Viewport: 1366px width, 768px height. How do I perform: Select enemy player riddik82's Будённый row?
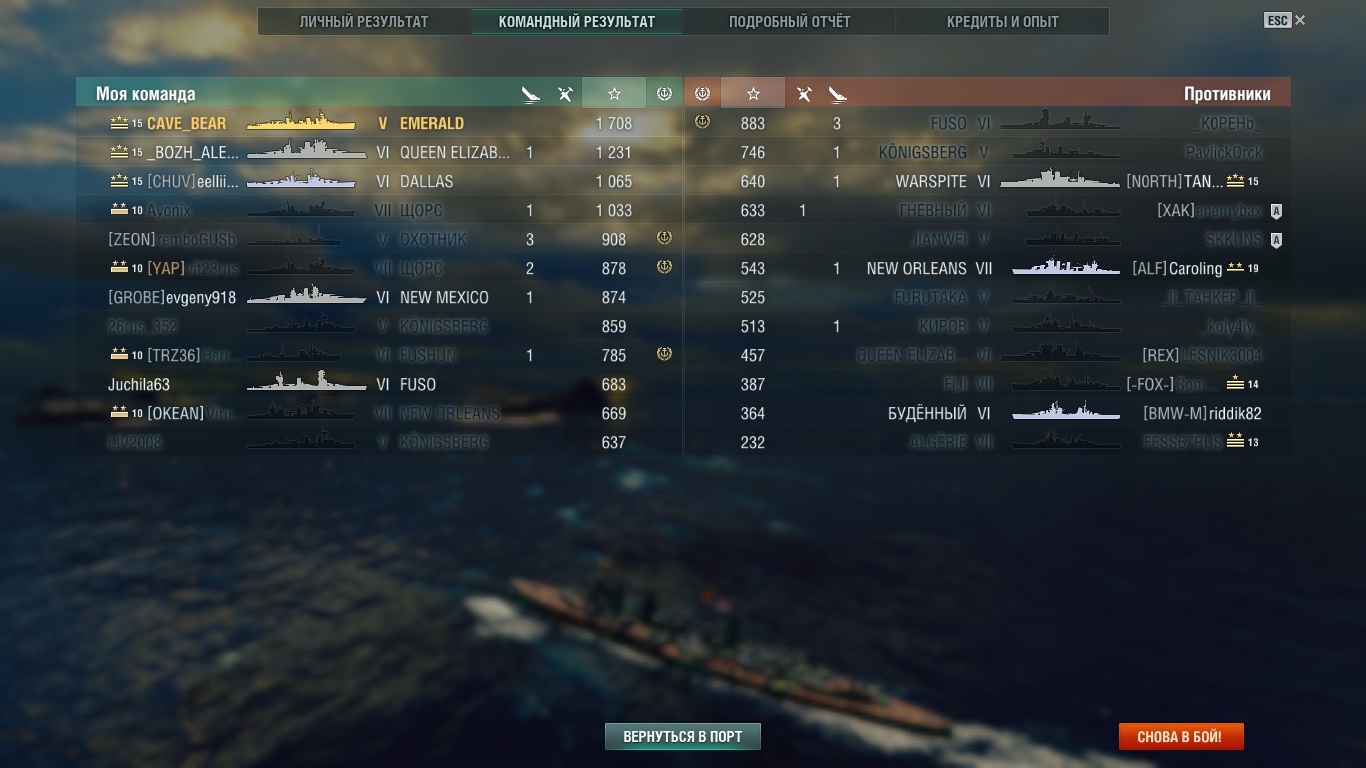[988, 413]
